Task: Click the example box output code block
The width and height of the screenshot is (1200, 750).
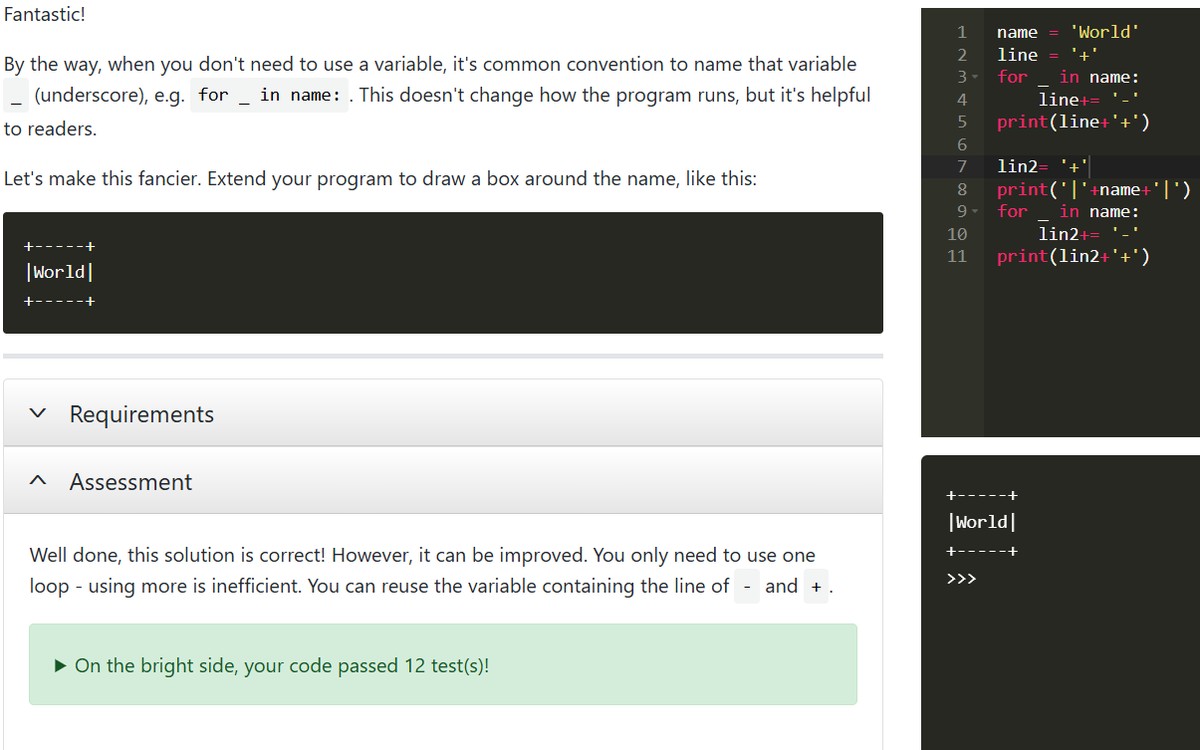Action: (x=442, y=272)
